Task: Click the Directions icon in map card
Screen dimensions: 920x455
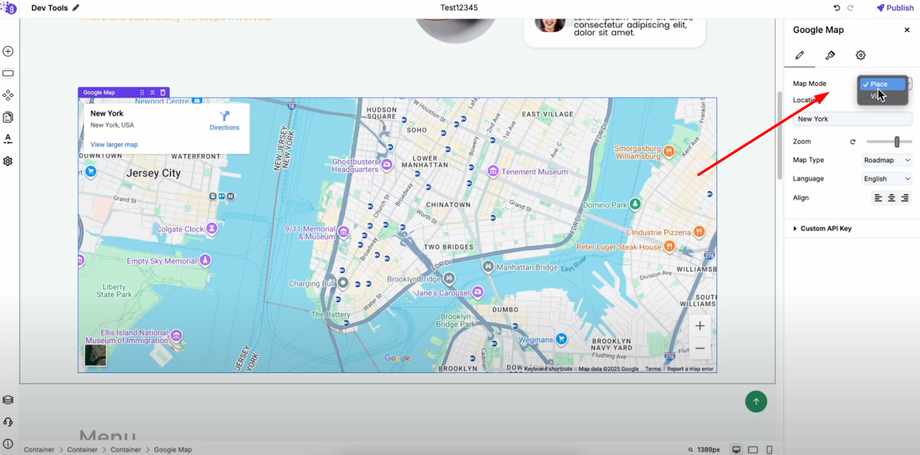Action: click(224, 116)
